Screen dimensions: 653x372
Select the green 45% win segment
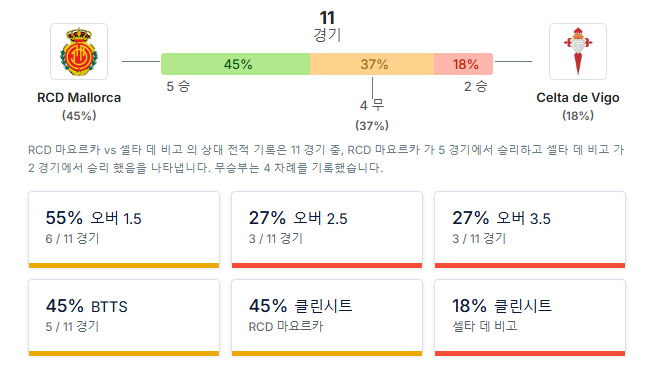click(235, 64)
